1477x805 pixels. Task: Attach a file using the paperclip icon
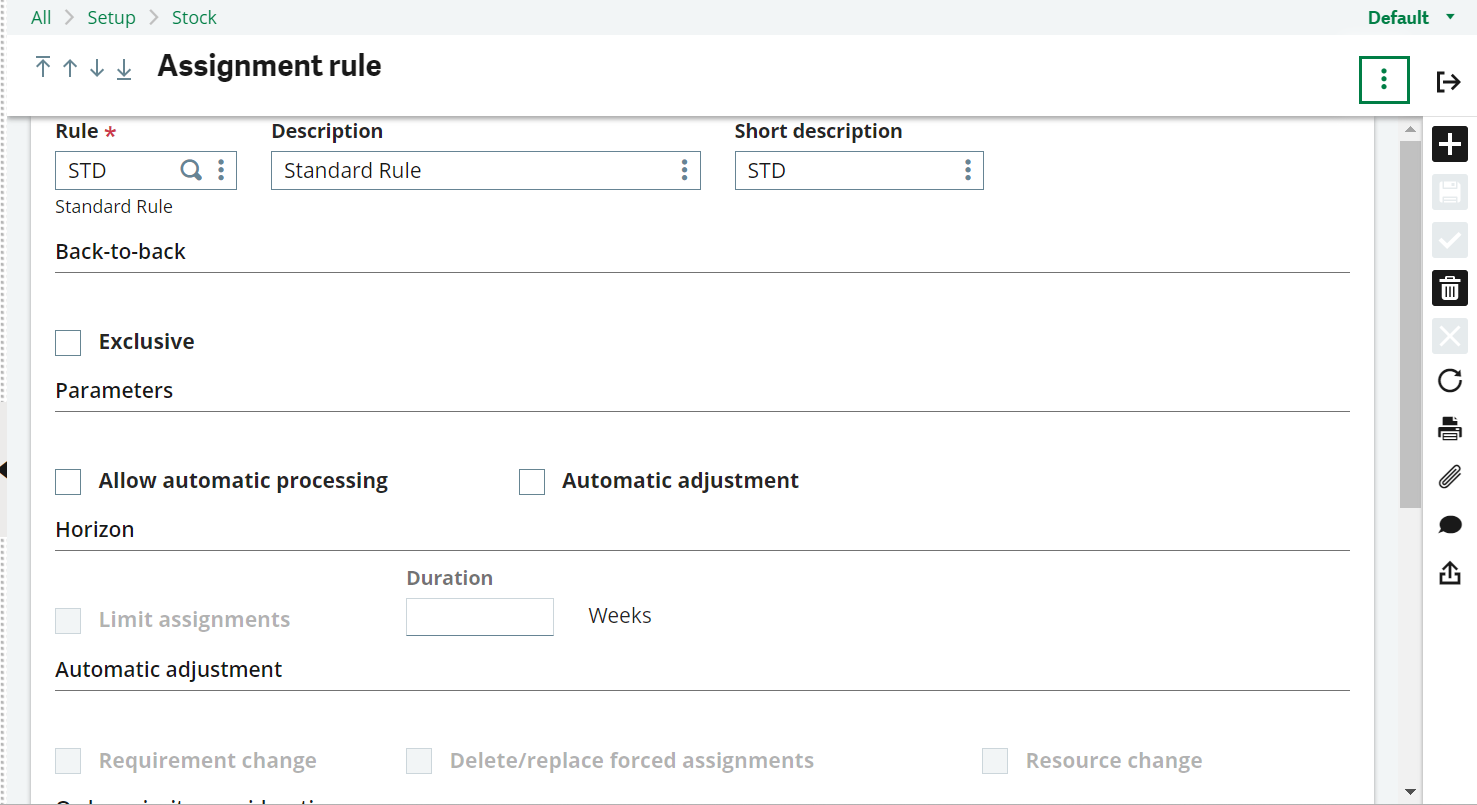click(x=1449, y=476)
